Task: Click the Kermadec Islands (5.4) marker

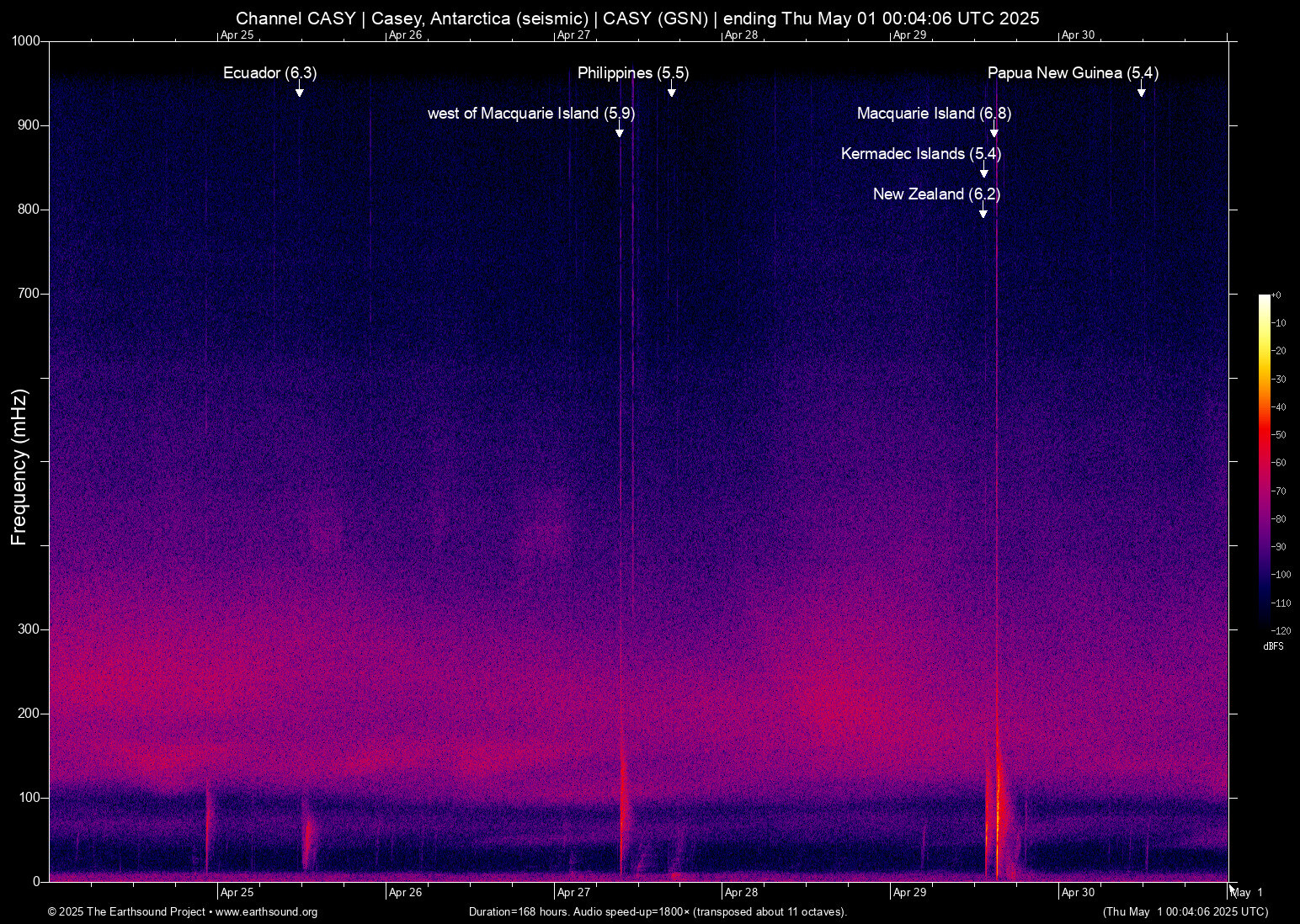Action: (921, 154)
